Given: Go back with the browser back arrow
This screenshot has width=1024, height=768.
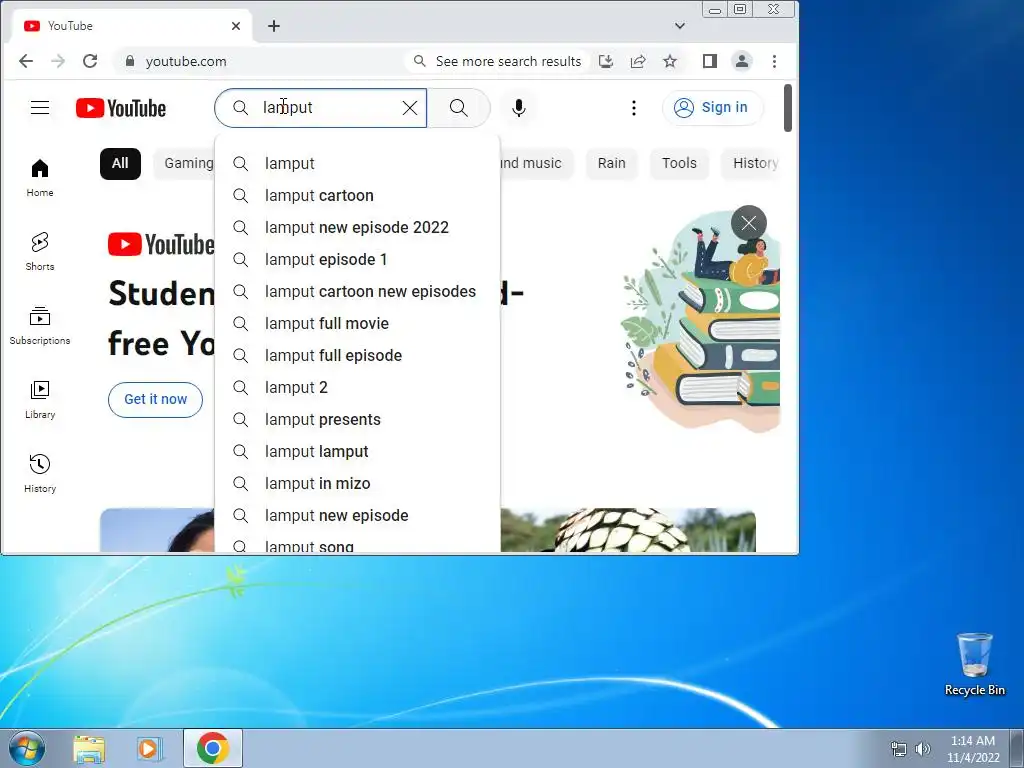Looking at the screenshot, I should click(25, 61).
